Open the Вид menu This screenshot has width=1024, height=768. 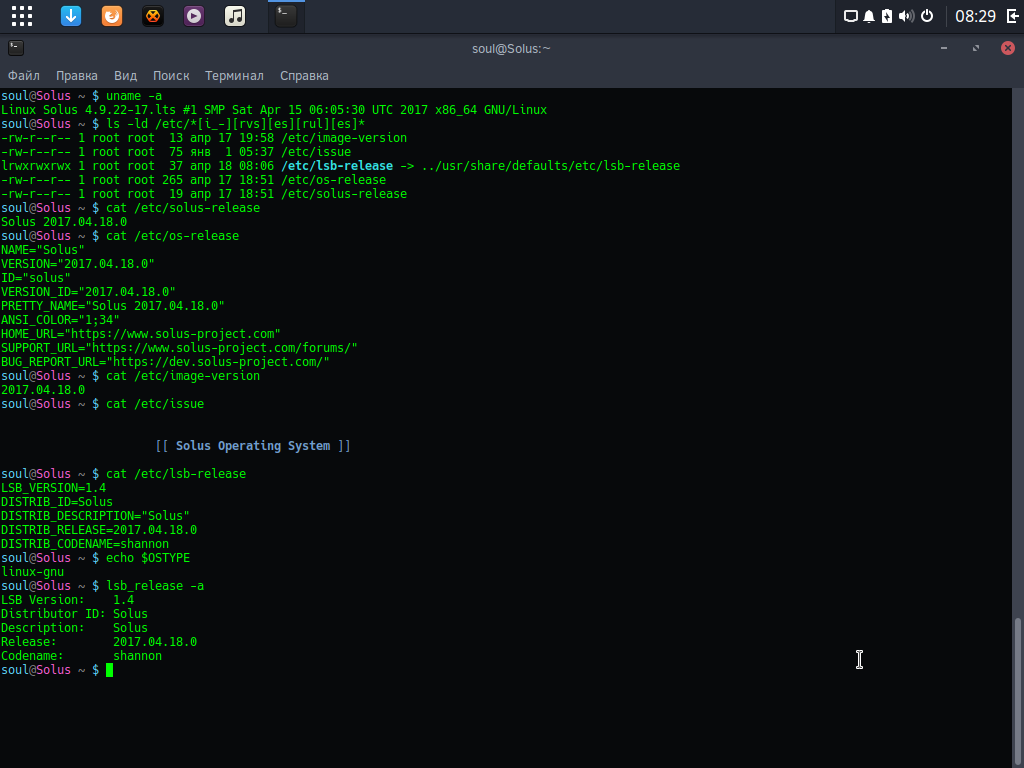point(125,76)
